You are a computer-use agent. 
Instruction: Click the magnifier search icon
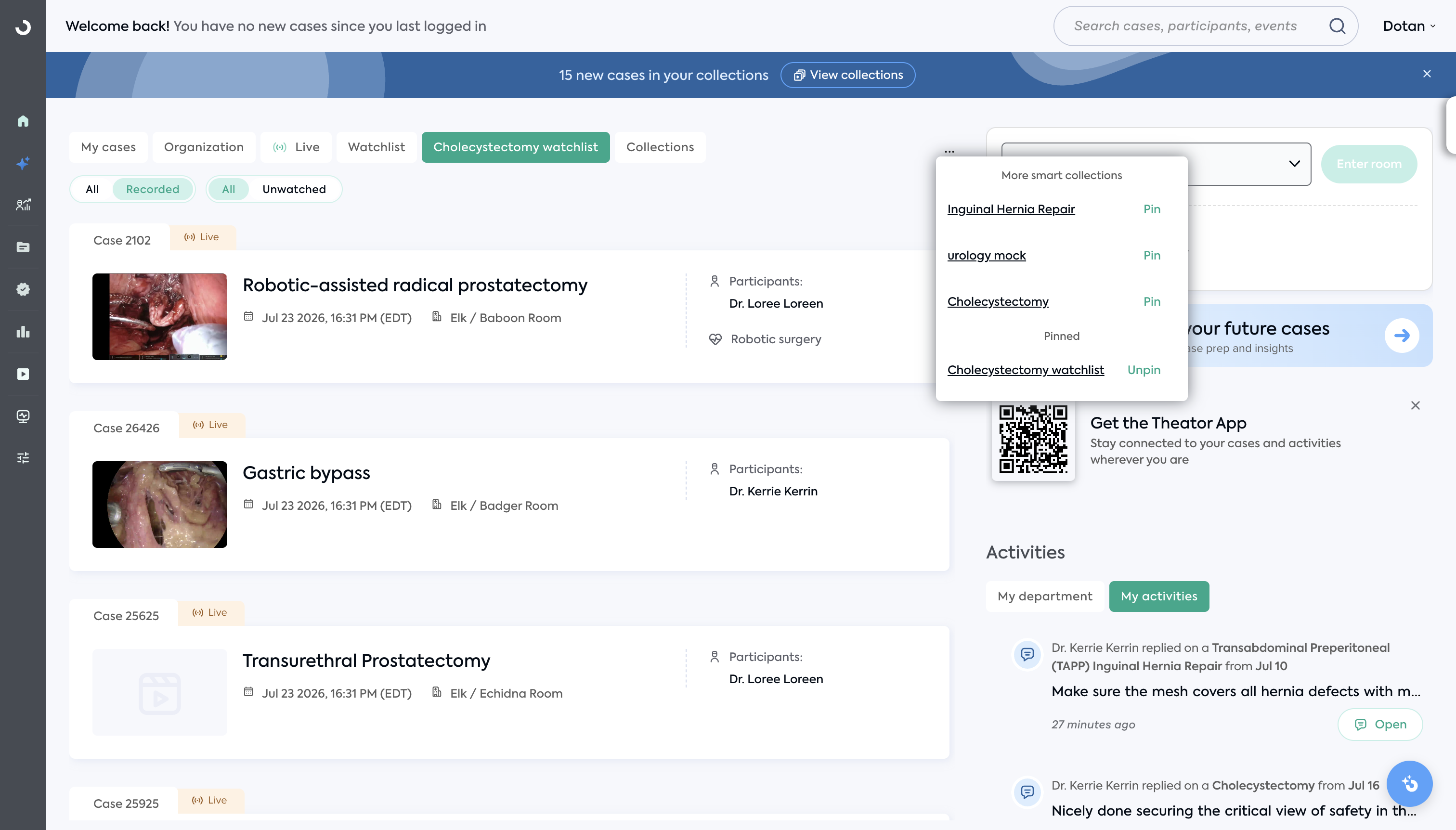(x=1337, y=26)
